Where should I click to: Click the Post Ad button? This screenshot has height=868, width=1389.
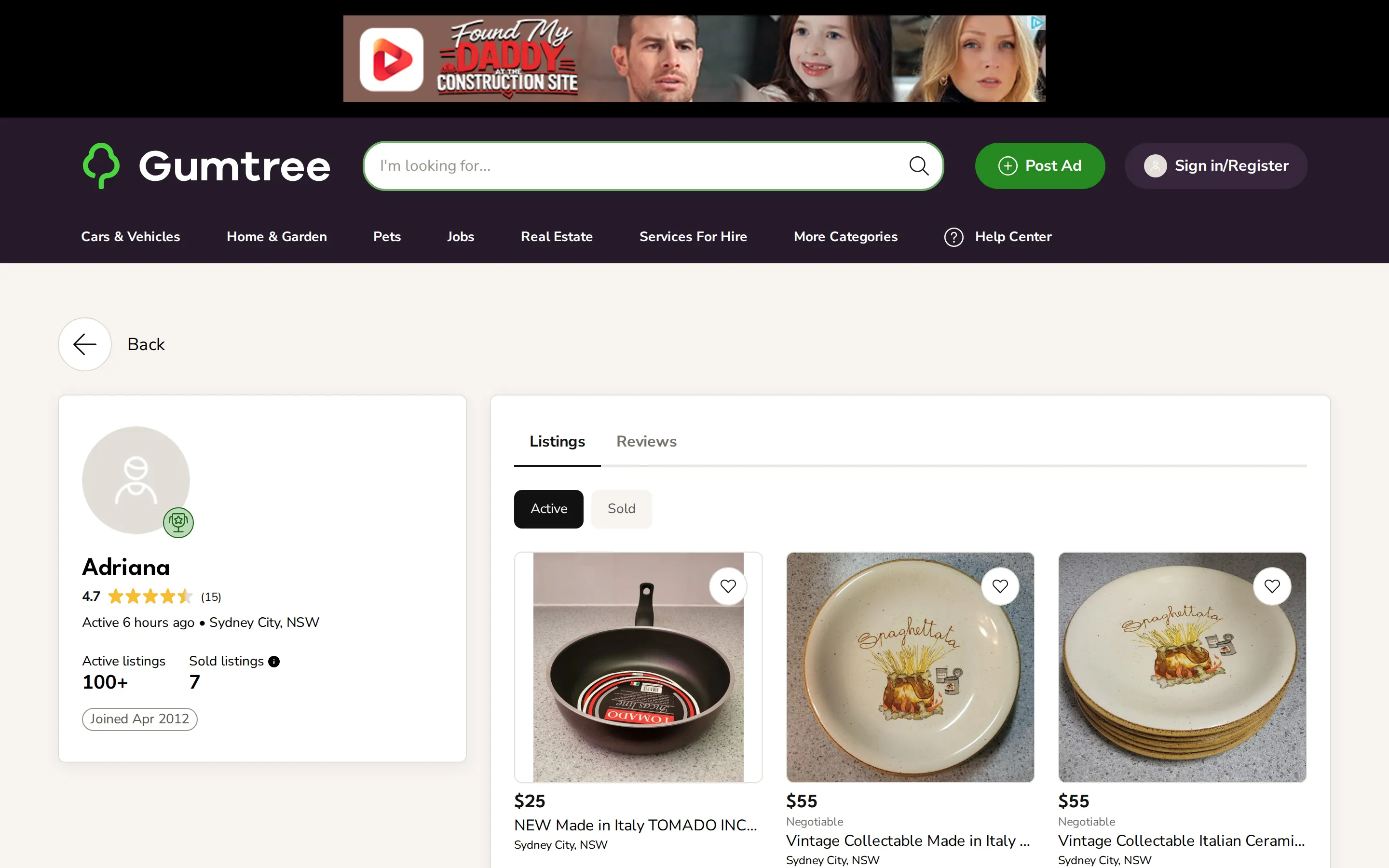click(x=1039, y=166)
